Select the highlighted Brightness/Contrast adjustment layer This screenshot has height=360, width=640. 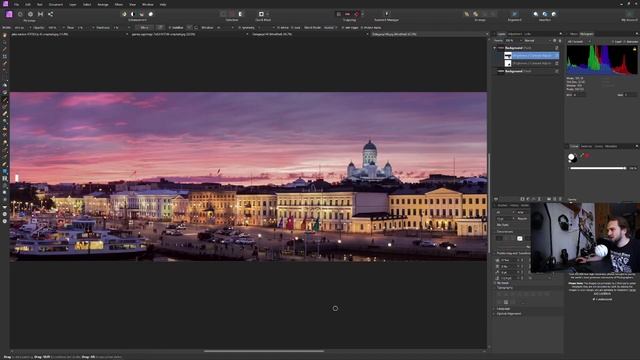click(x=531, y=56)
